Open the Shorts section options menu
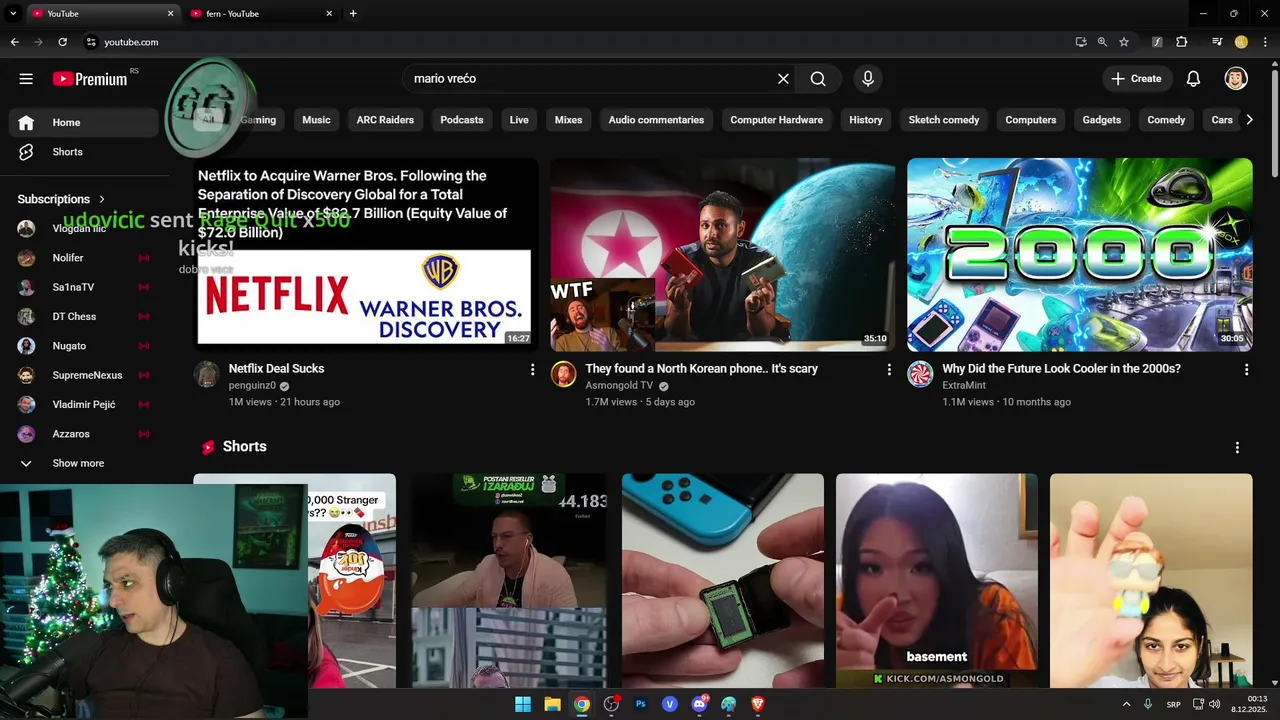The height and width of the screenshot is (720, 1280). point(1237,448)
